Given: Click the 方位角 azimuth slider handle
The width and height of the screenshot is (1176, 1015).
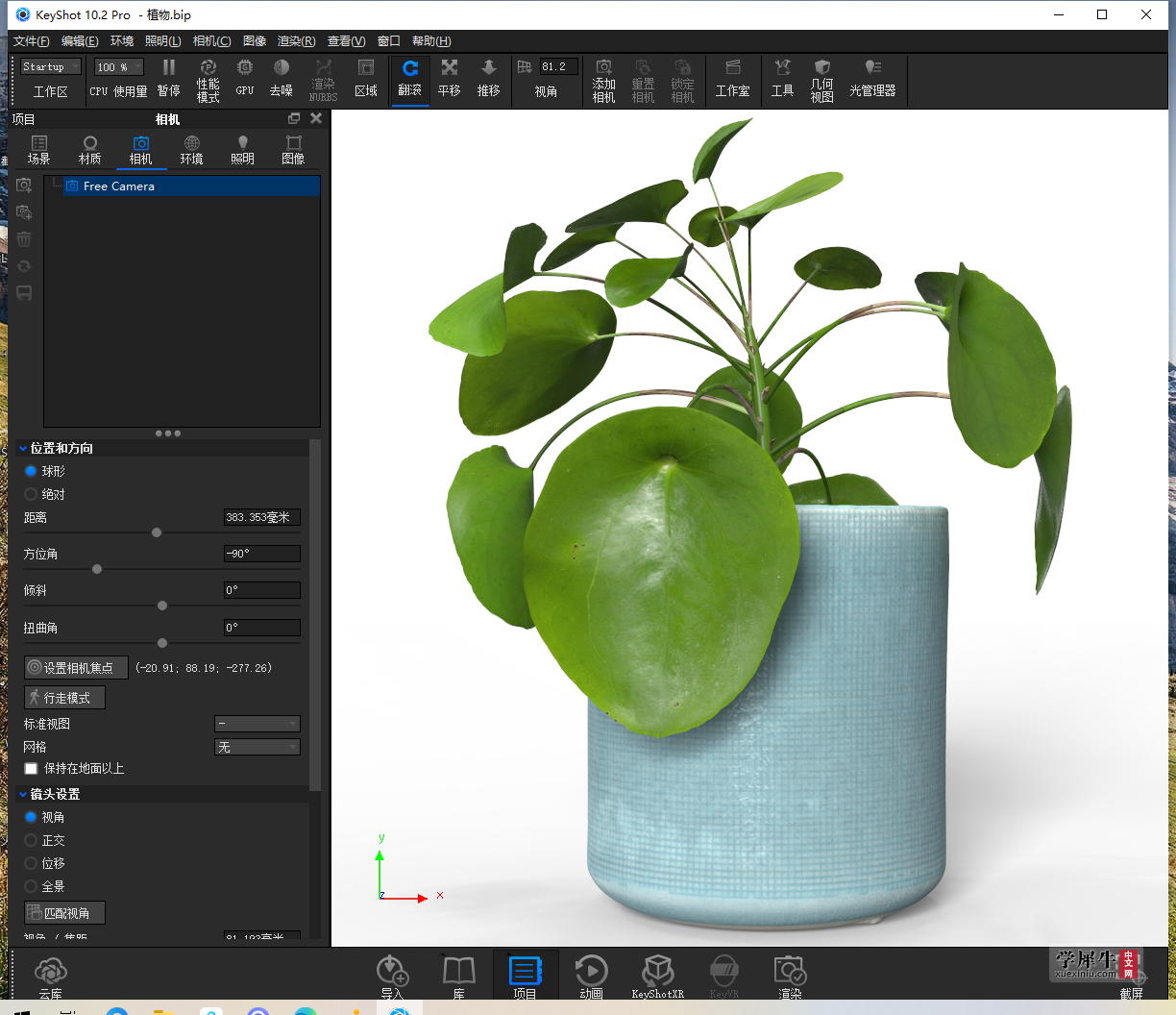Looking at the screenshot, I should pyautogui.click(x=97, y=569).
